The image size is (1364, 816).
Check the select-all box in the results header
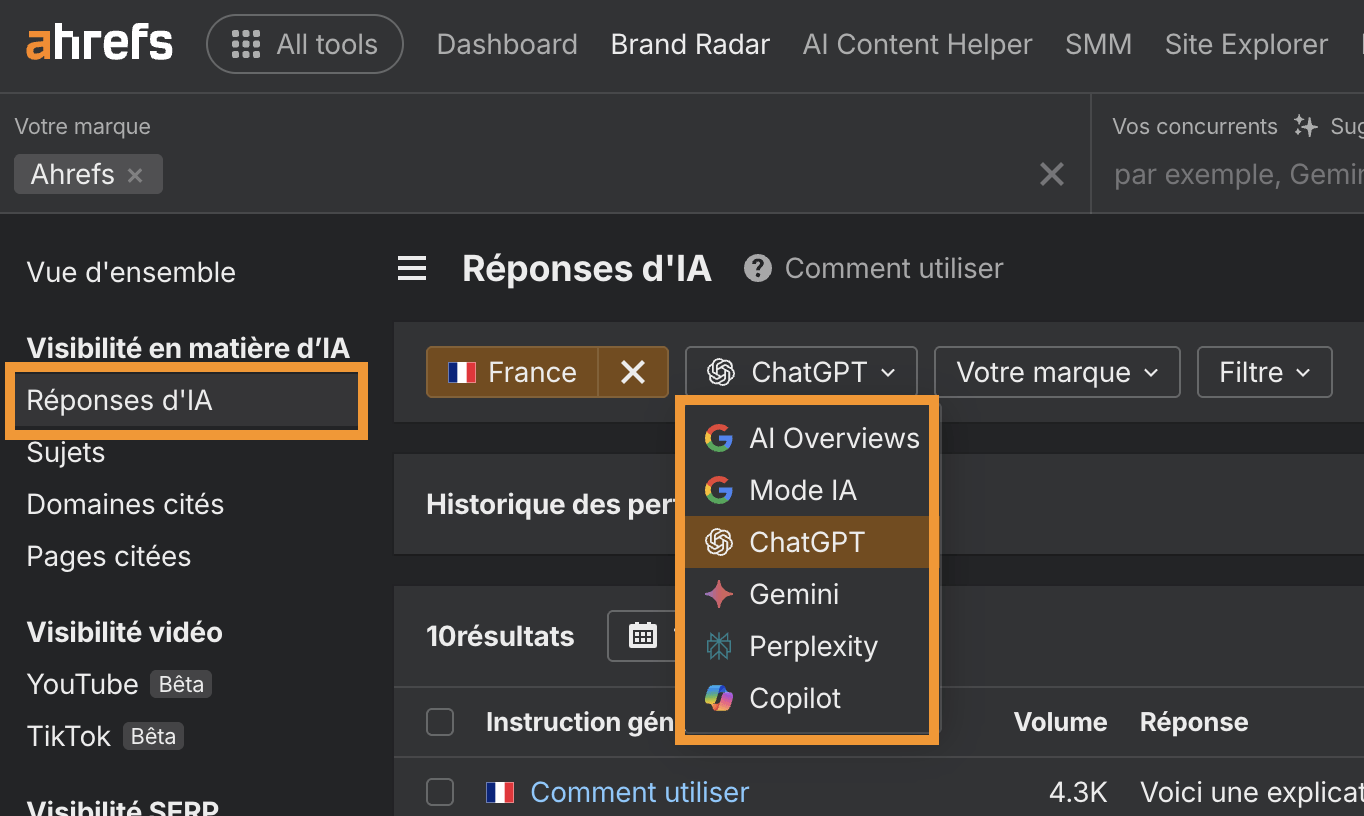(x=440, y=721)
